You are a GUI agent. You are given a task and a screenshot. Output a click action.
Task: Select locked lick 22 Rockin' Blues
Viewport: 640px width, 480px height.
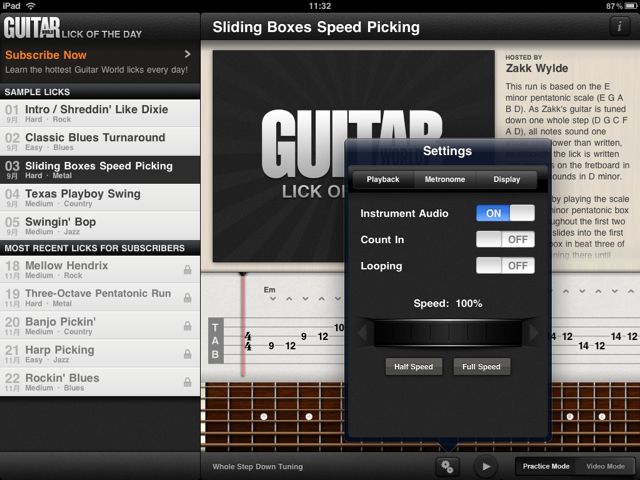tap(100, 382)
